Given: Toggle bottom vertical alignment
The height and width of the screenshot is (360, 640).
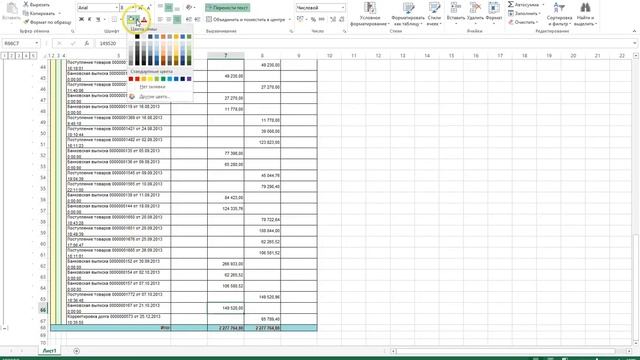Looking at the screenshot, I should coord(177,8).
